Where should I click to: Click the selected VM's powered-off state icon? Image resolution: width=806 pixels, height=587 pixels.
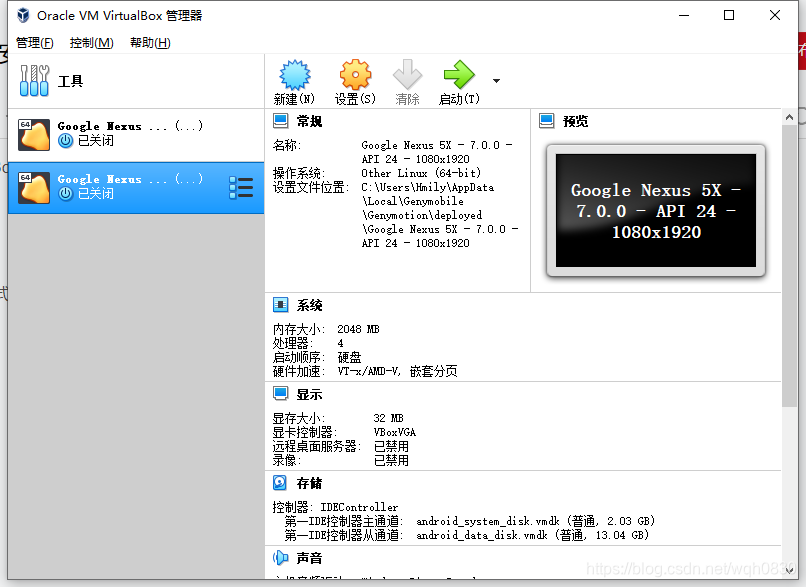pyautogui.click(x=65, y=194)
